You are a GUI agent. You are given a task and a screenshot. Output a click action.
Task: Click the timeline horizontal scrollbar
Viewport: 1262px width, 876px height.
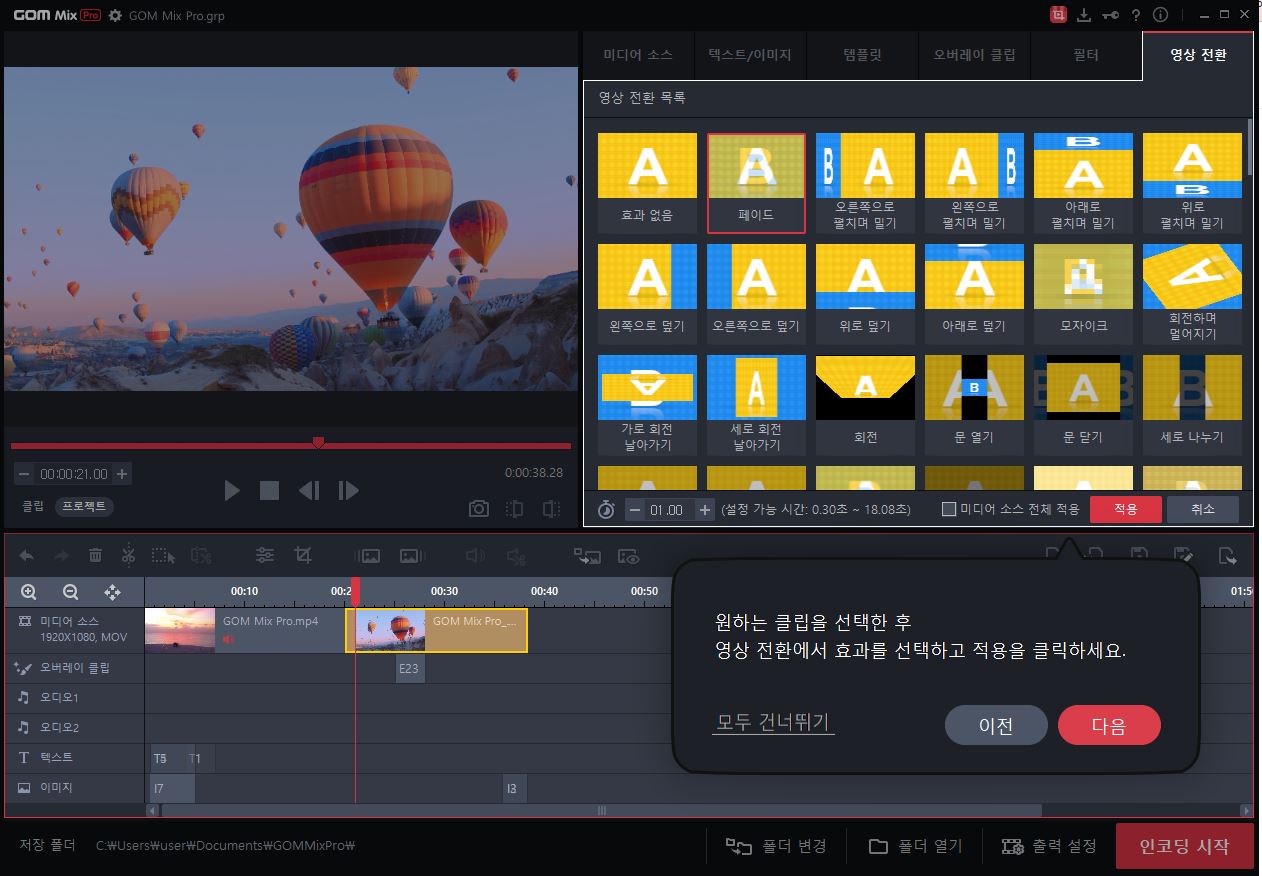pyautogui.click(x=601, y=810)
